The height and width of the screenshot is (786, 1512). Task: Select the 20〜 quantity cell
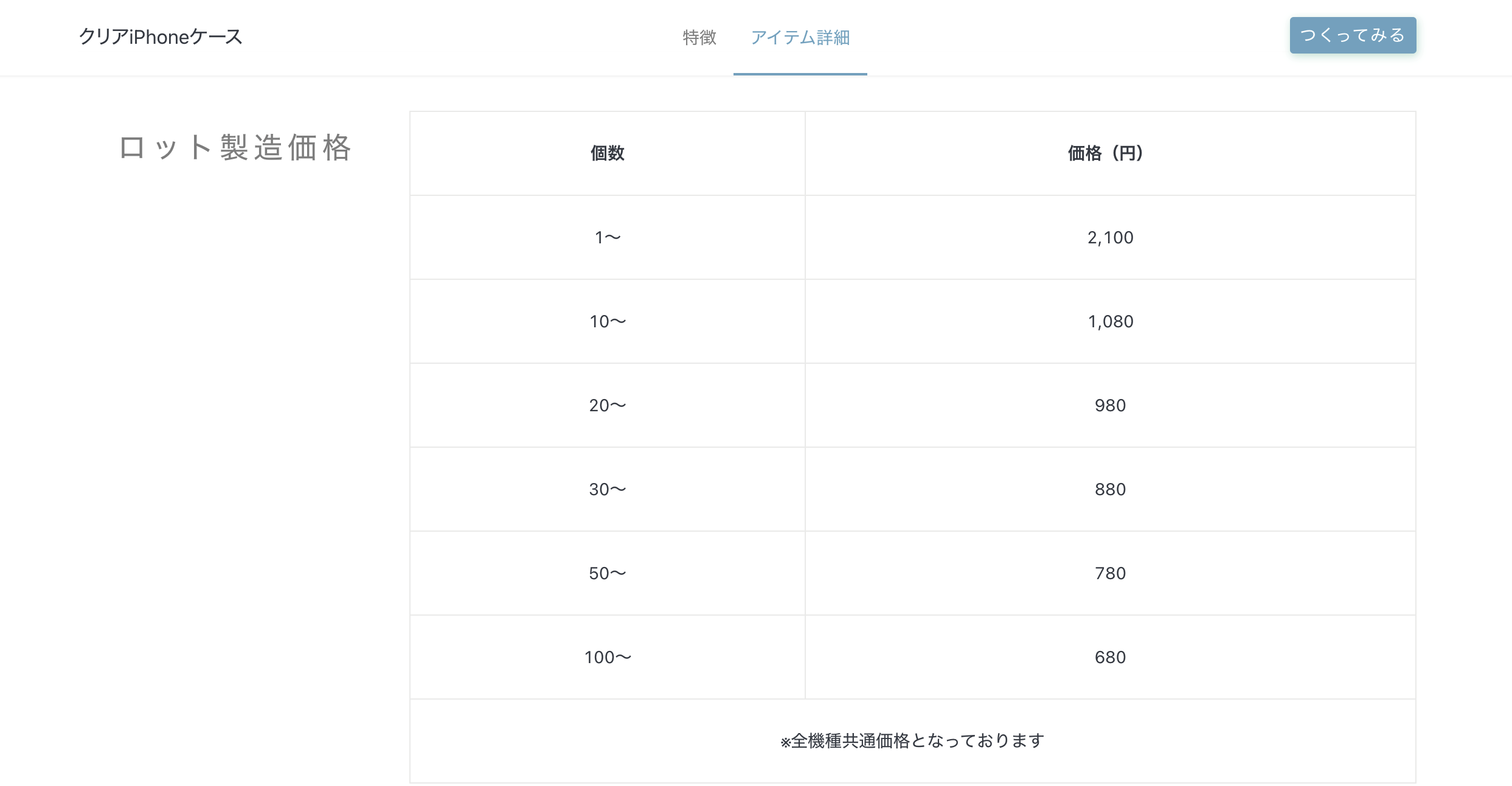[608, 405]
